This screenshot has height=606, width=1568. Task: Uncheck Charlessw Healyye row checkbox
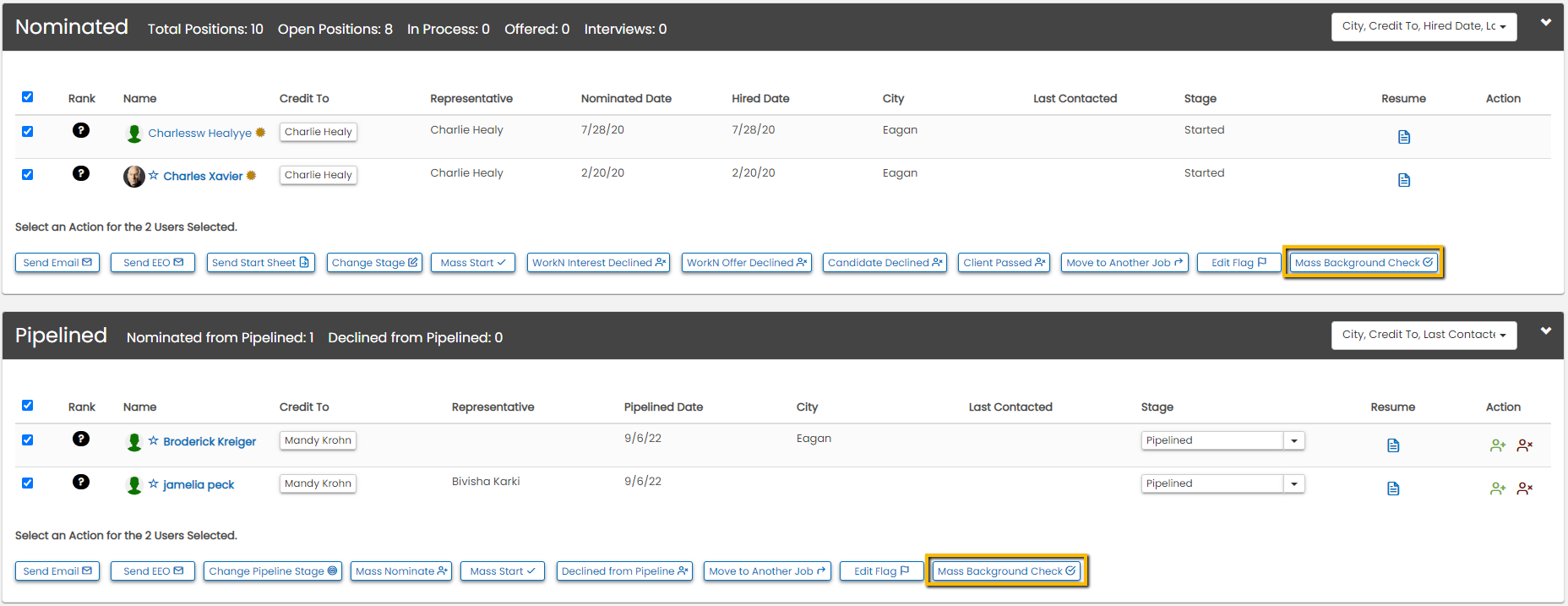coord(28,132)
